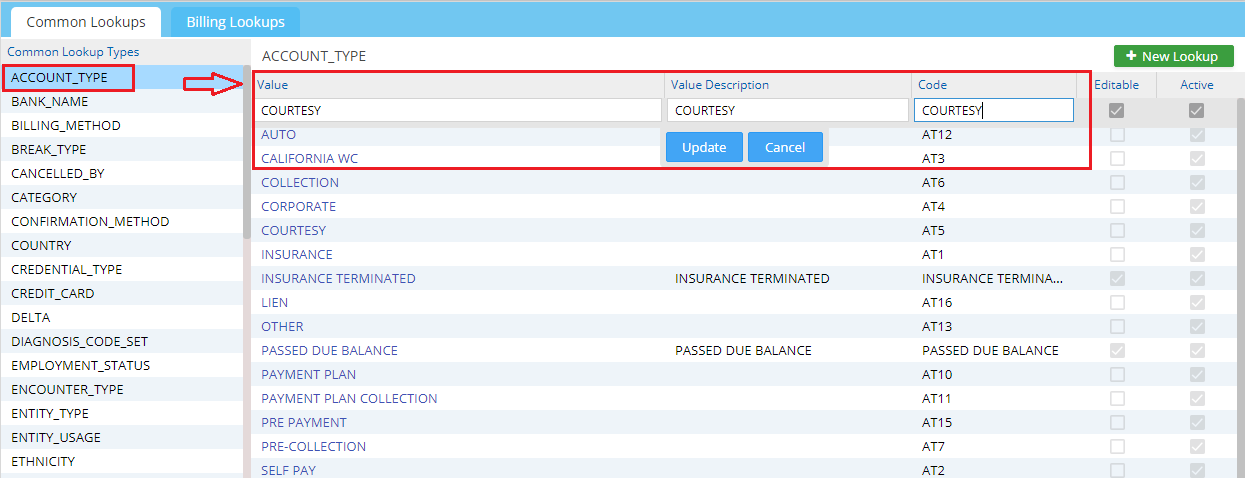Open the PAYMENT PLAN COLLECTION entry
Image resolution: width=1245 pixels, height=478 pixels.
pos(349,399)
